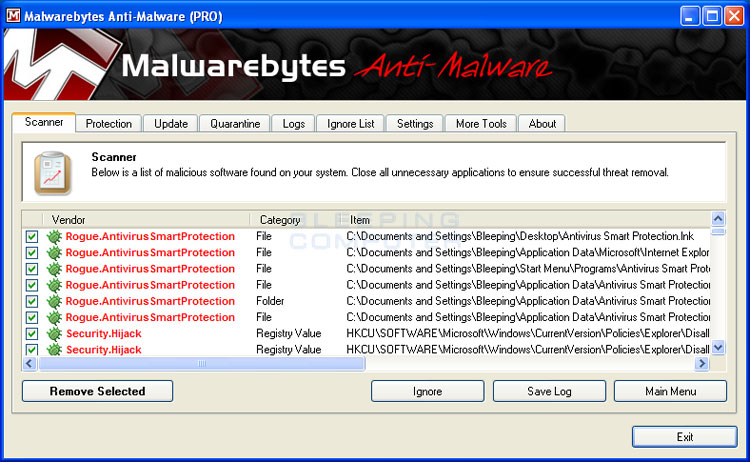Click the horizontal scroll left arrow

click(30, 363)
